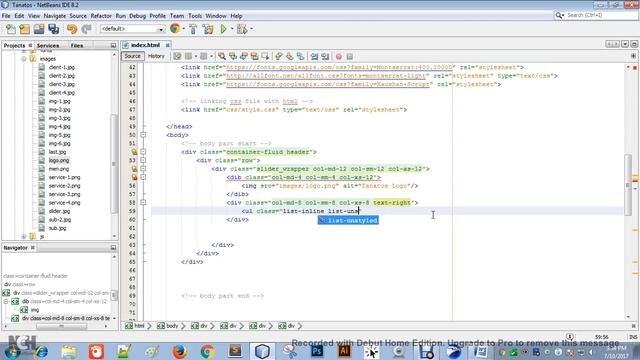This screenshot has height=360, width=640.
Task: Open Test Project dropdown arrow
Action: (251, 29)
